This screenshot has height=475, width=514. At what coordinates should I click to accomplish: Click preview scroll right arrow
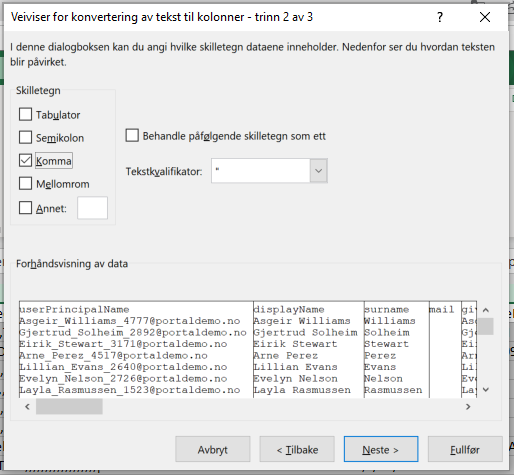(x=468, y=407)
